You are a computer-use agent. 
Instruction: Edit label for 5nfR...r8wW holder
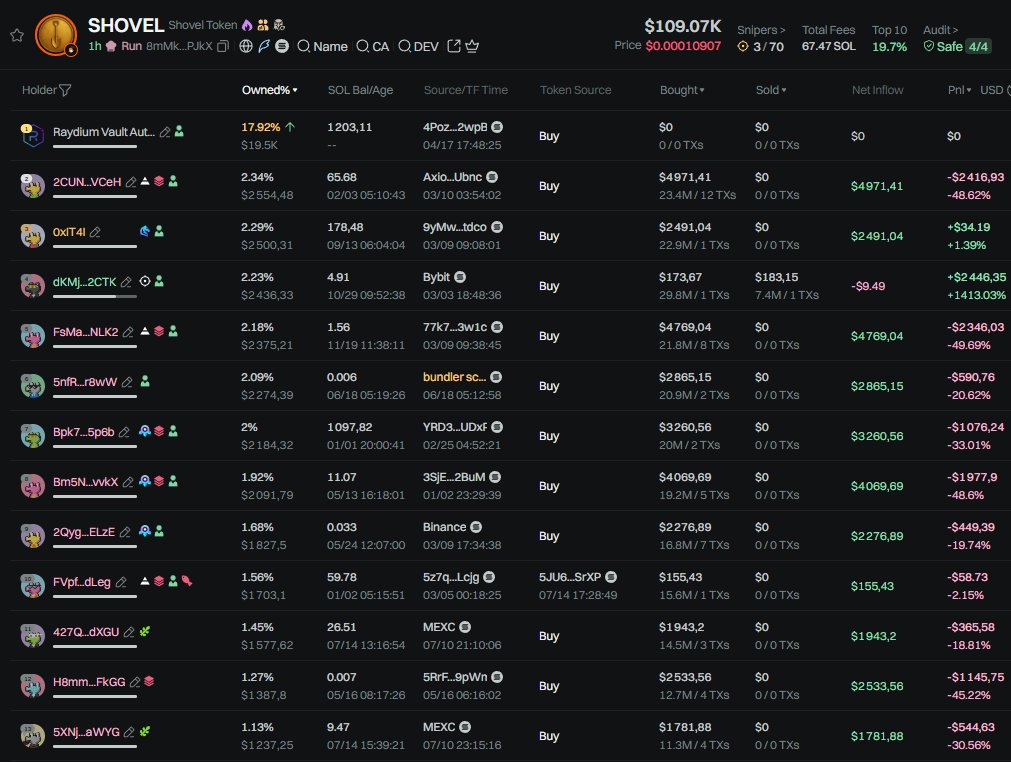(x=127, y=382)
